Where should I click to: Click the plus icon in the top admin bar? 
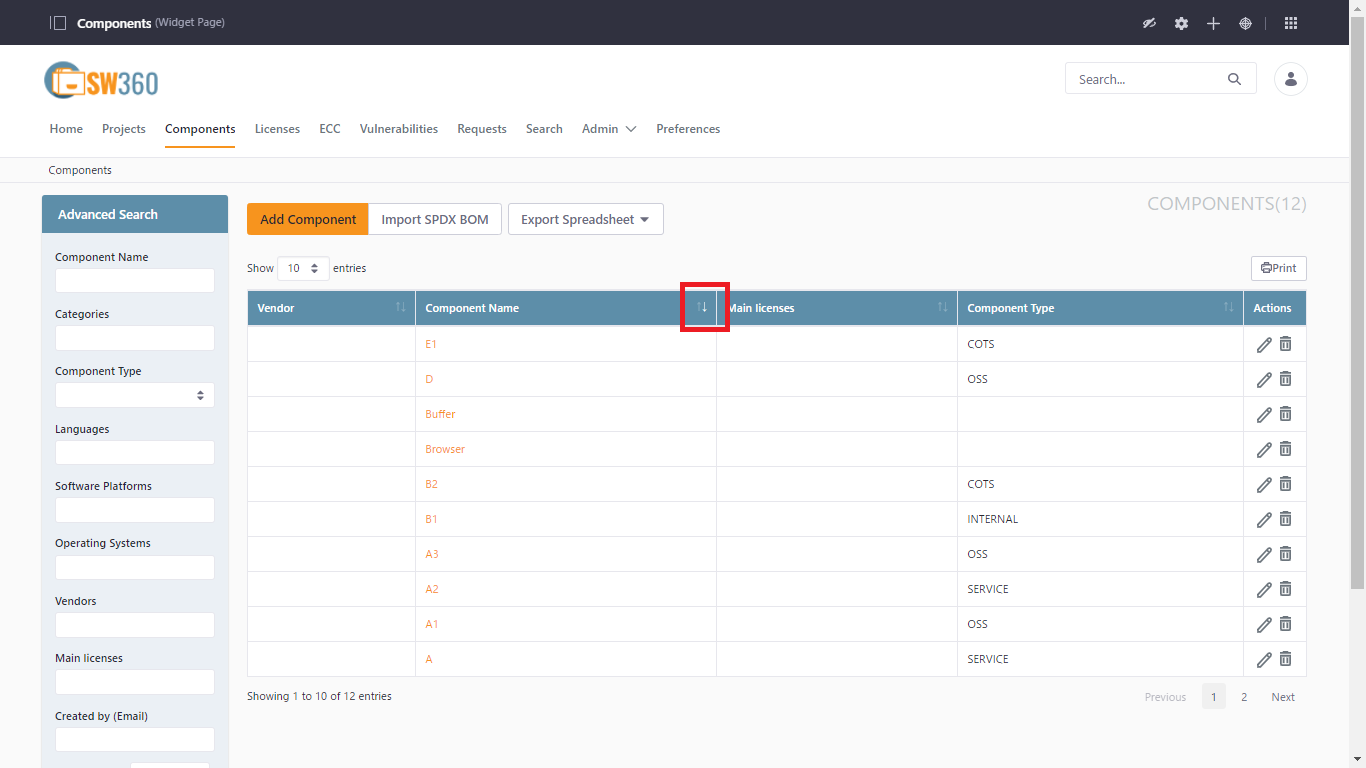point(1213,22)
